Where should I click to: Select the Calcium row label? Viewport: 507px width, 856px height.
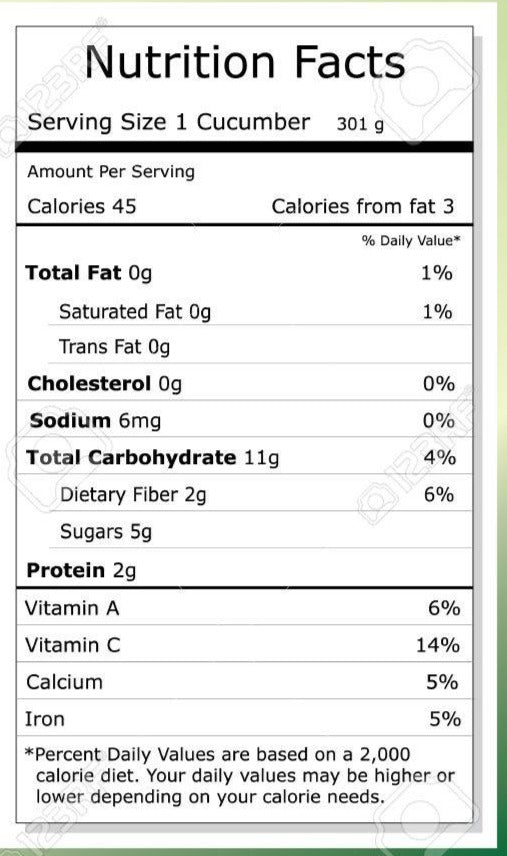[x=64, y=682]
